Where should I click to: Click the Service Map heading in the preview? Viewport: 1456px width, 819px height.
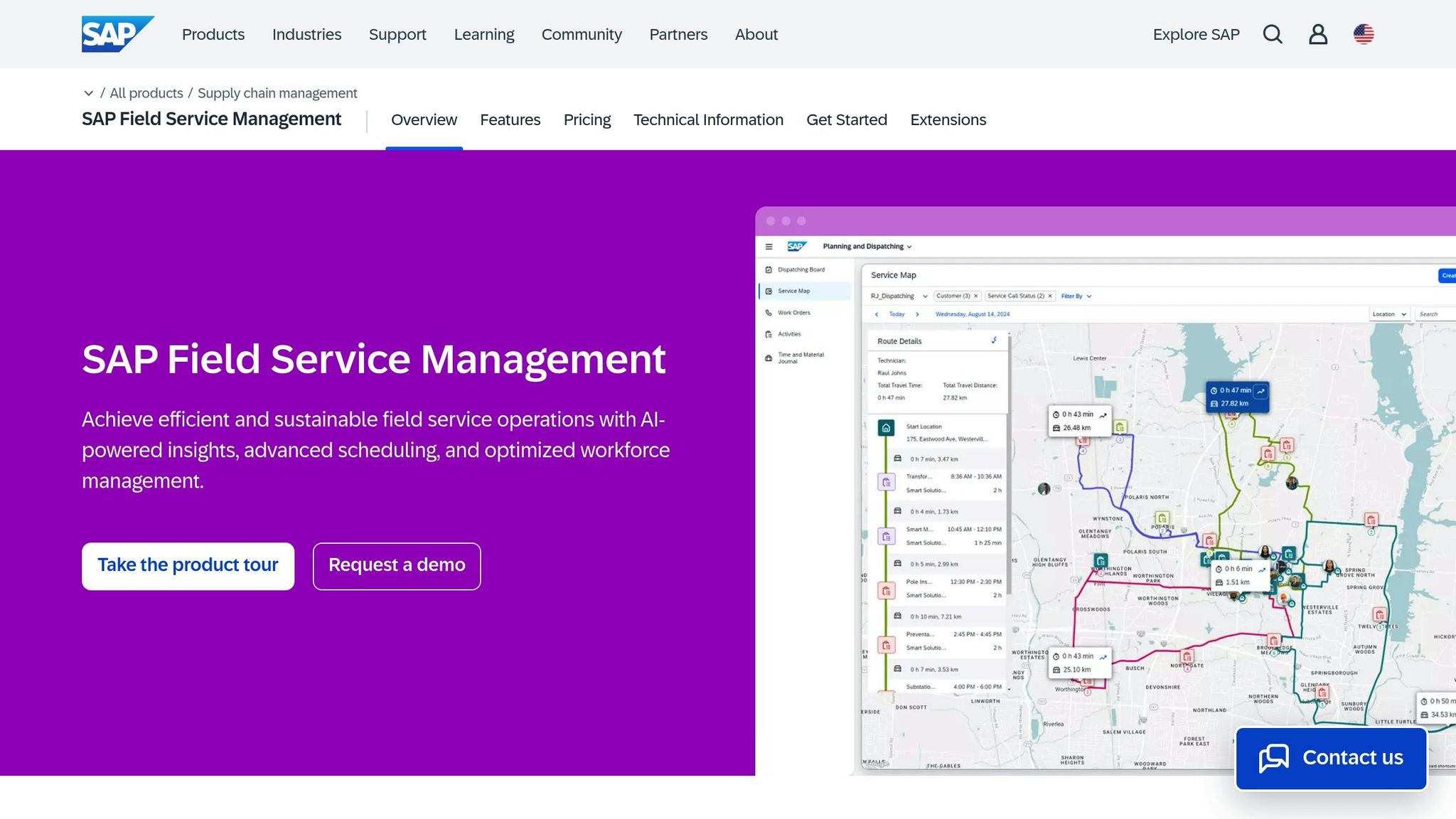(x=894, y=275)
